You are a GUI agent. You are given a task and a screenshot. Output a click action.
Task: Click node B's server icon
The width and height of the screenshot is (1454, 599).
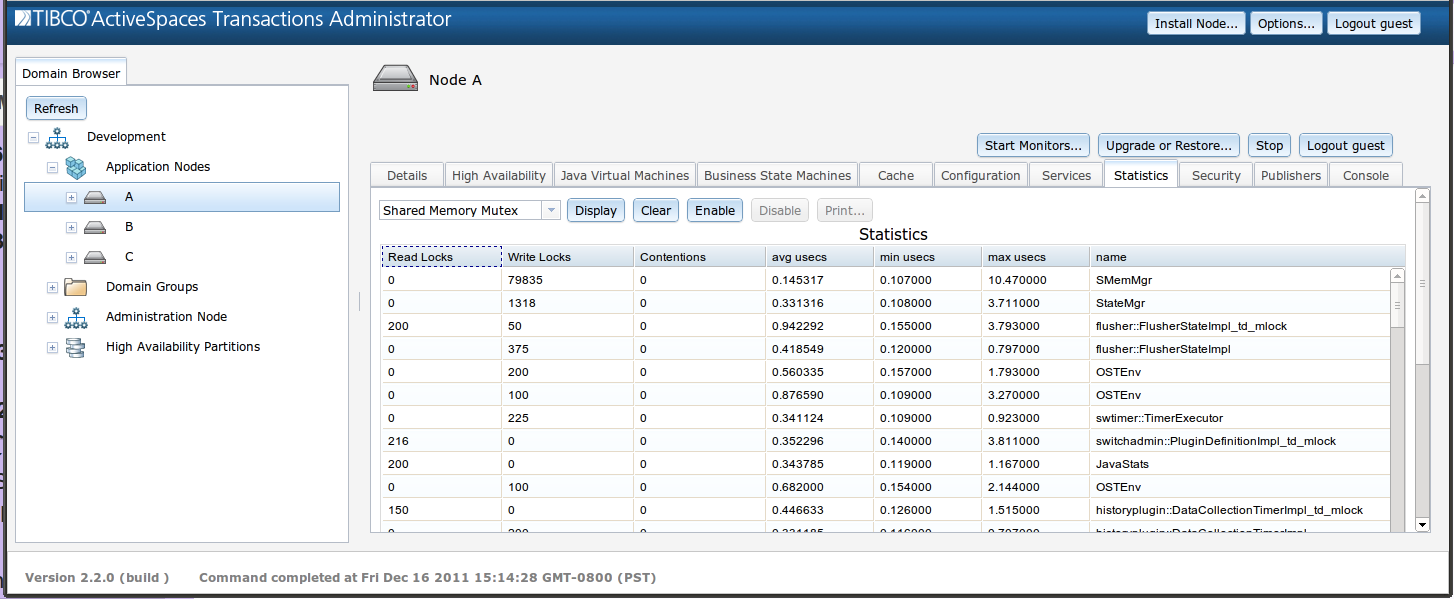click(x=95, y=227)
